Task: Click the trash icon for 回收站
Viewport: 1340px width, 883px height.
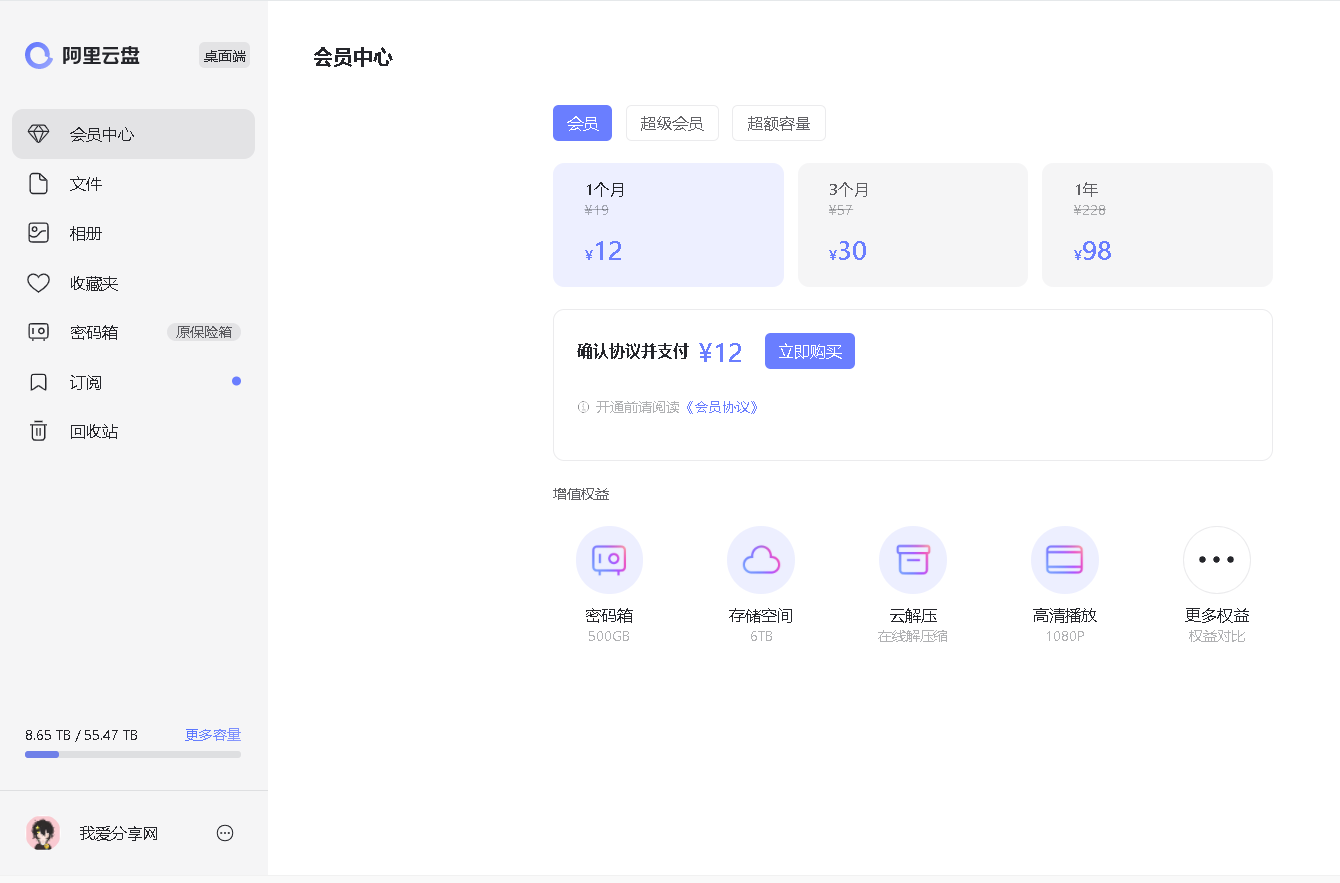Action: [38, 431]
